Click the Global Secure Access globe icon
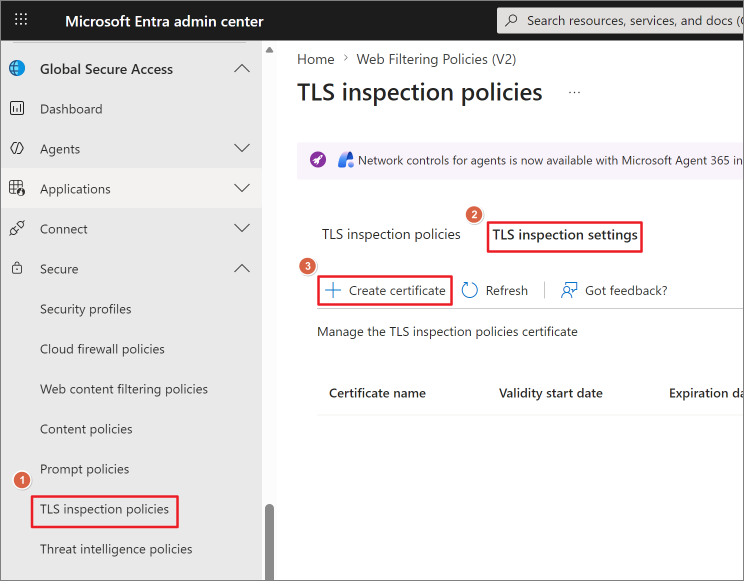This screenshot has width=744, height=581. point(17,68)
